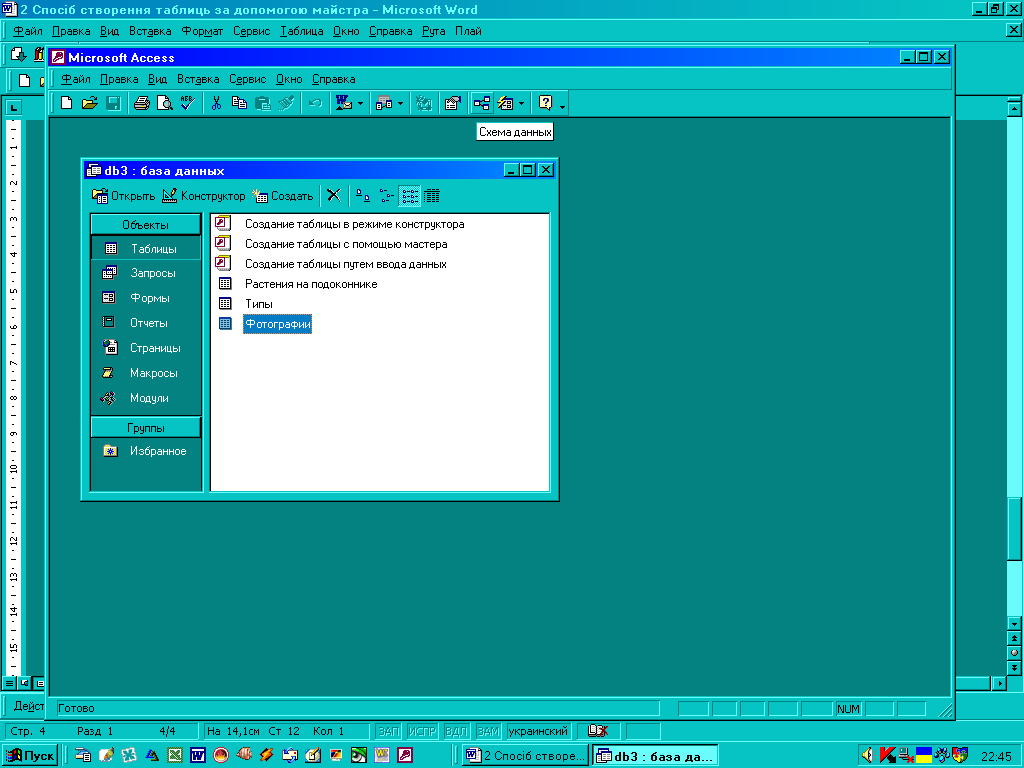
Task: Select the 'Фотографии' table
Action: 278,324
